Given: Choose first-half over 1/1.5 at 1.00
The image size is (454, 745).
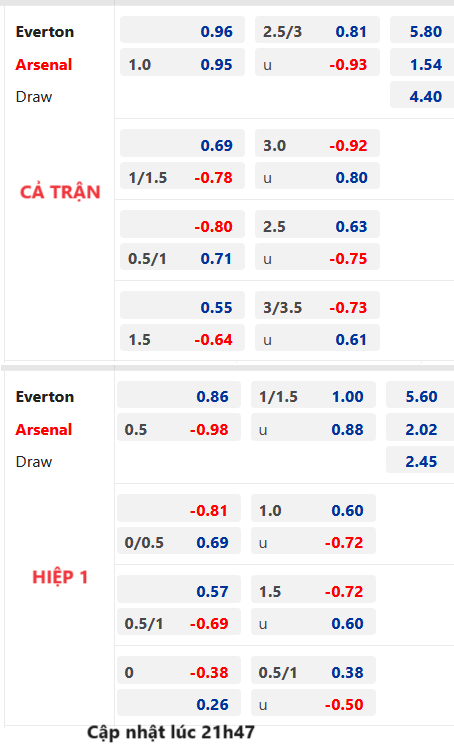Looking at the screenshot, I should (313, 395).
